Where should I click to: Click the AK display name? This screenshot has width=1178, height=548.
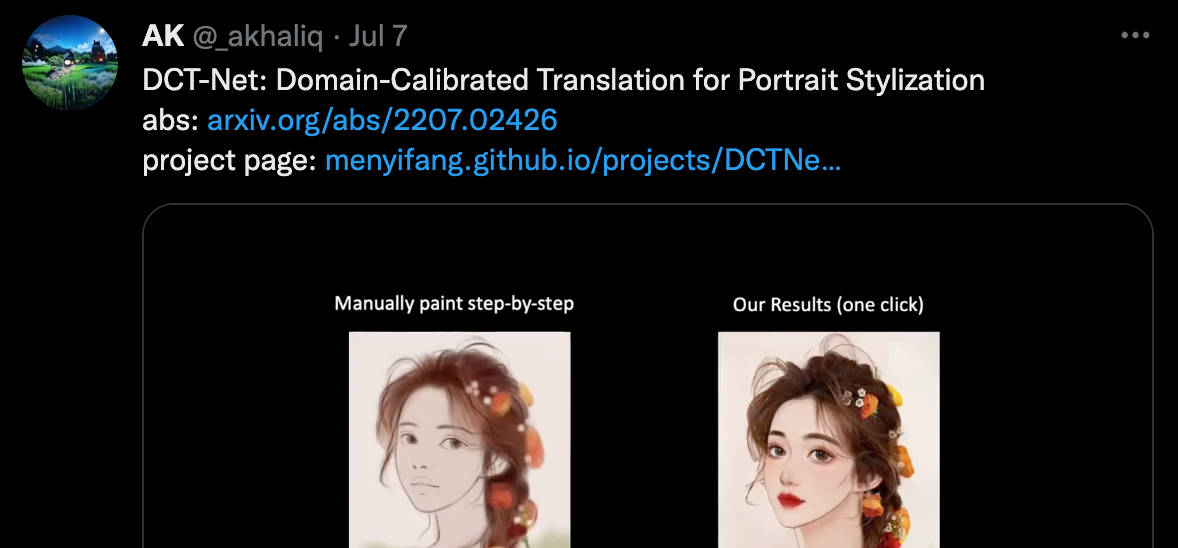point(163,35)
